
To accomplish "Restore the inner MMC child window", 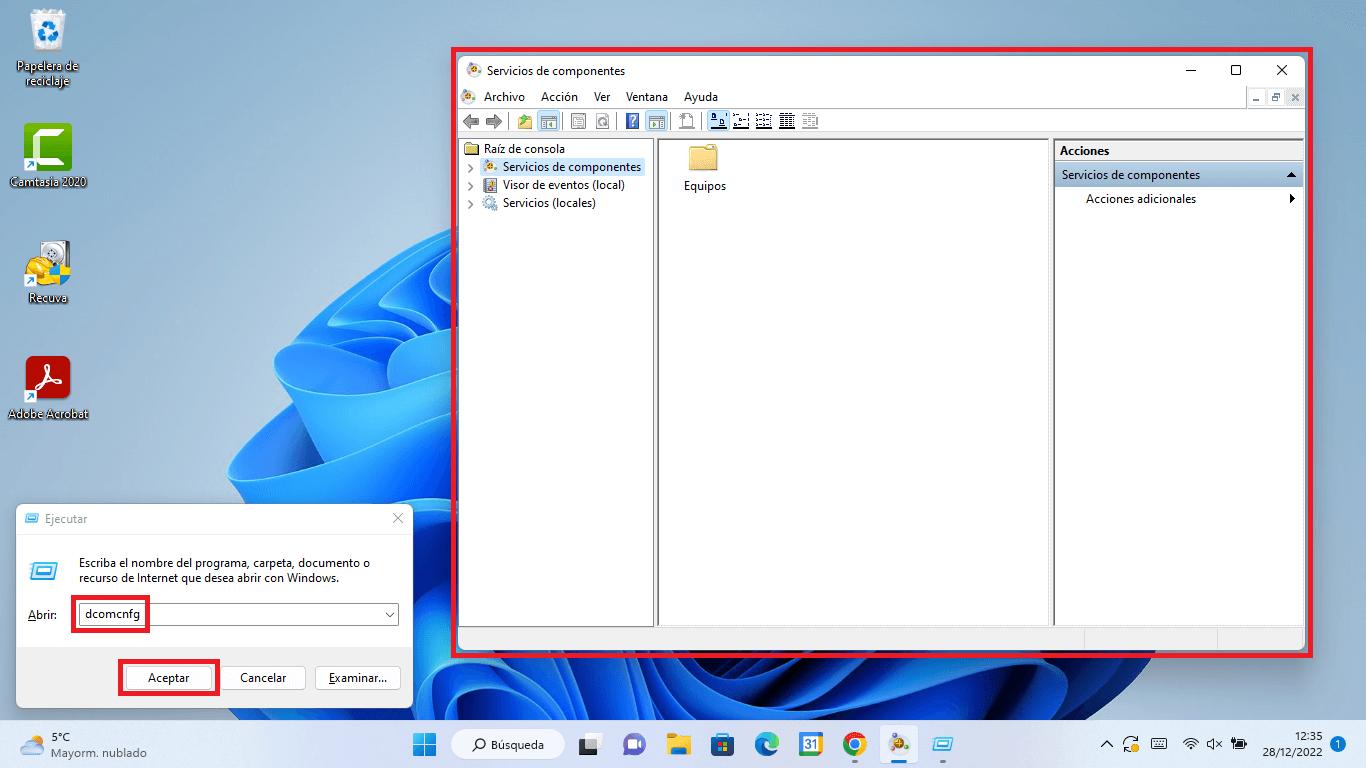I will (1276, 97).
